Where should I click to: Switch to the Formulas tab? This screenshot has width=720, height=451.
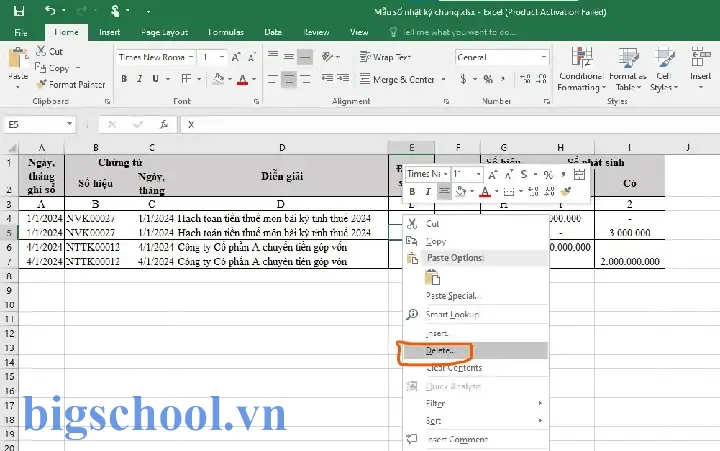click(x=225, y=32)
